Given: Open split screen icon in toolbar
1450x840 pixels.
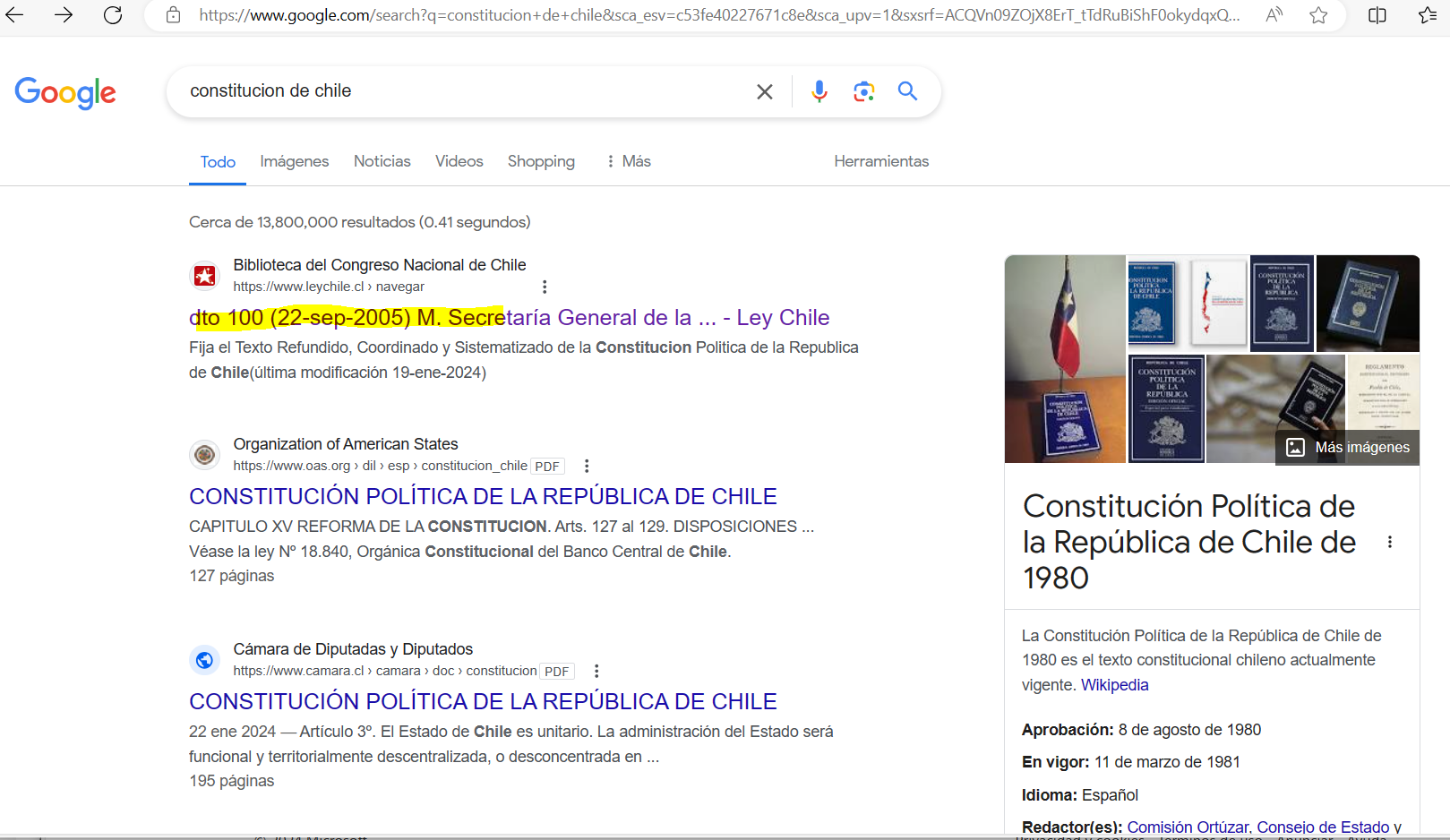Looking at the screenshot, I should point(1377,14).
